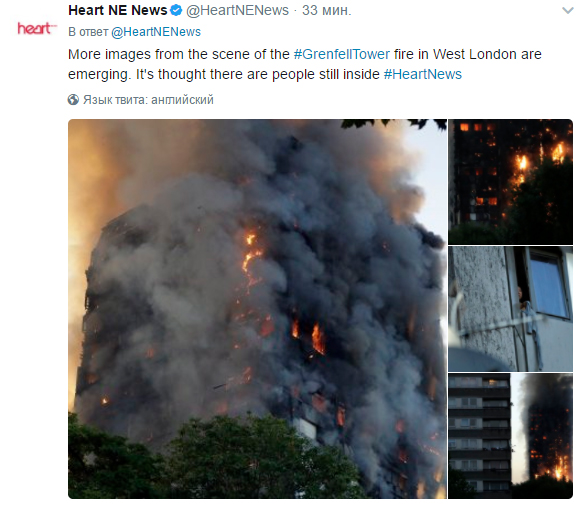Open the #HeartNews hashtag

pos(423,74)
